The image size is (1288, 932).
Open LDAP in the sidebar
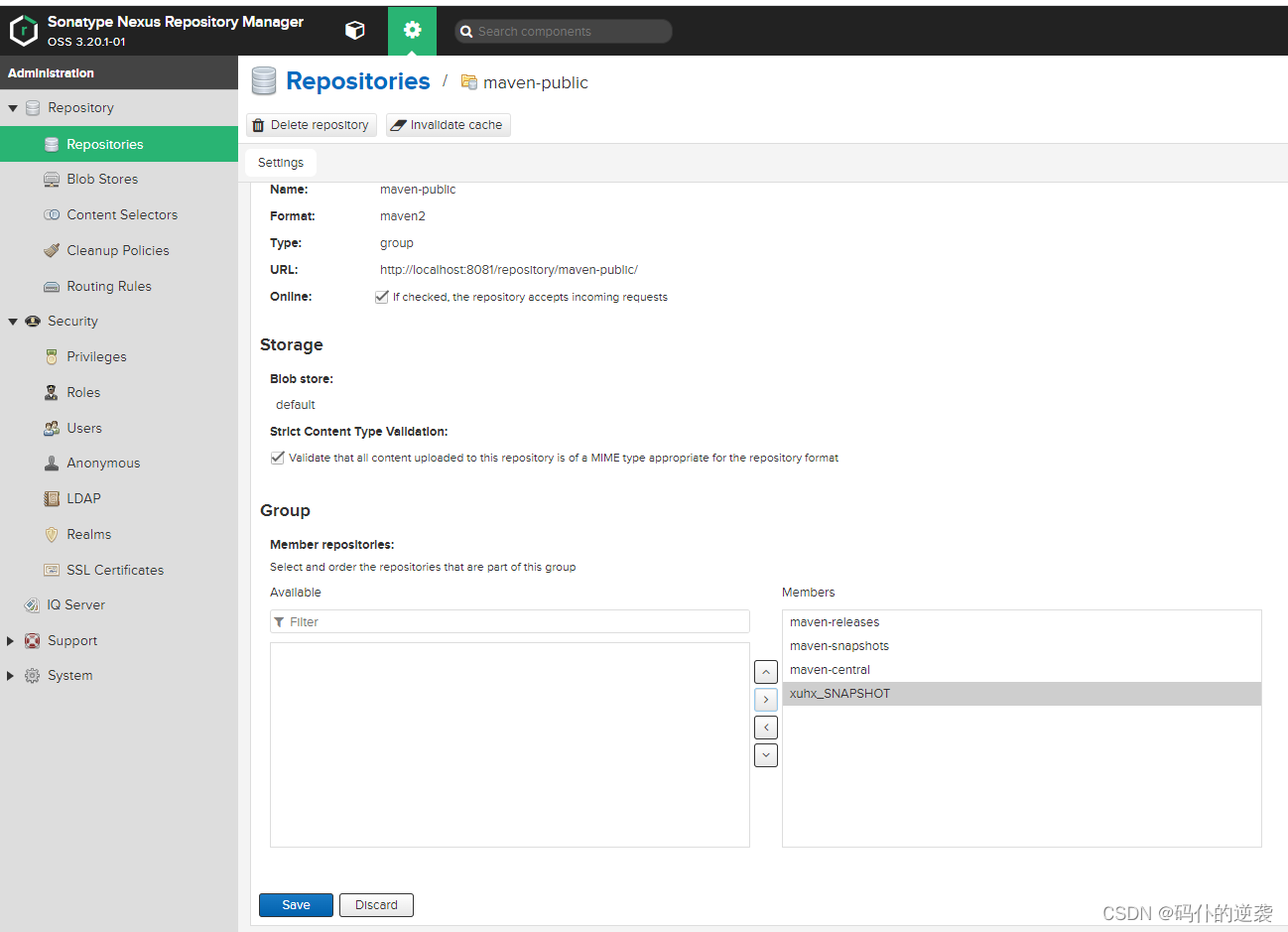(119, 499)
